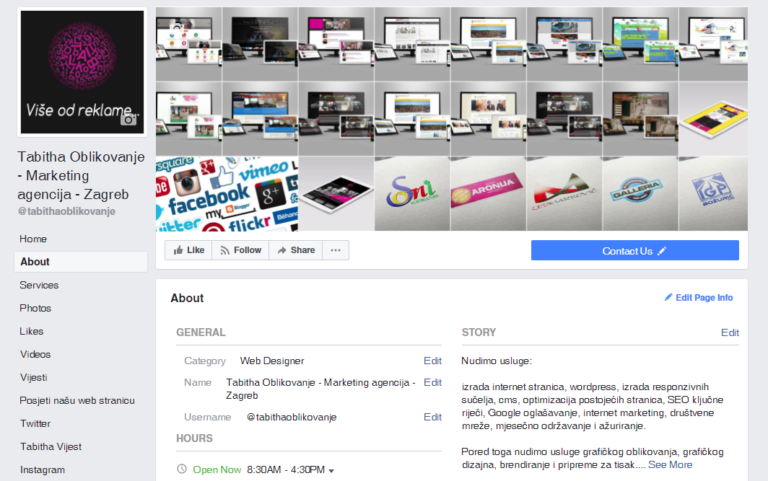Open Videos from the sidebar menu
The width and height of the screenshot is (768, 481).
point(35,354)
